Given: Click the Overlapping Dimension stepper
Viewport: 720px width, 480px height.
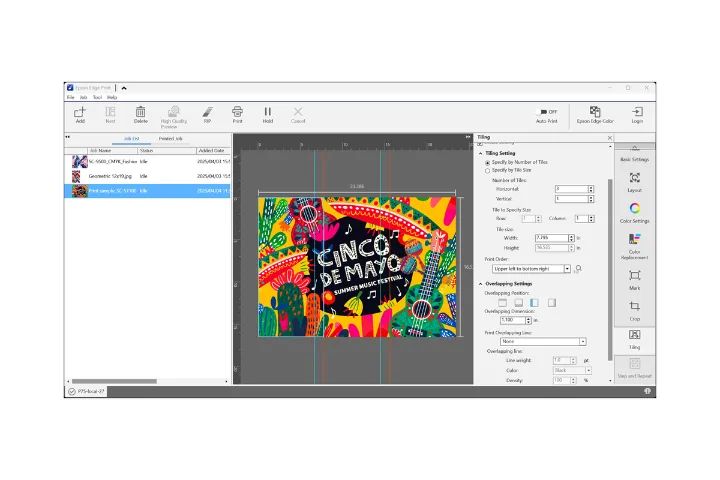Looking at the screenshot, I should tap(529, 320).
